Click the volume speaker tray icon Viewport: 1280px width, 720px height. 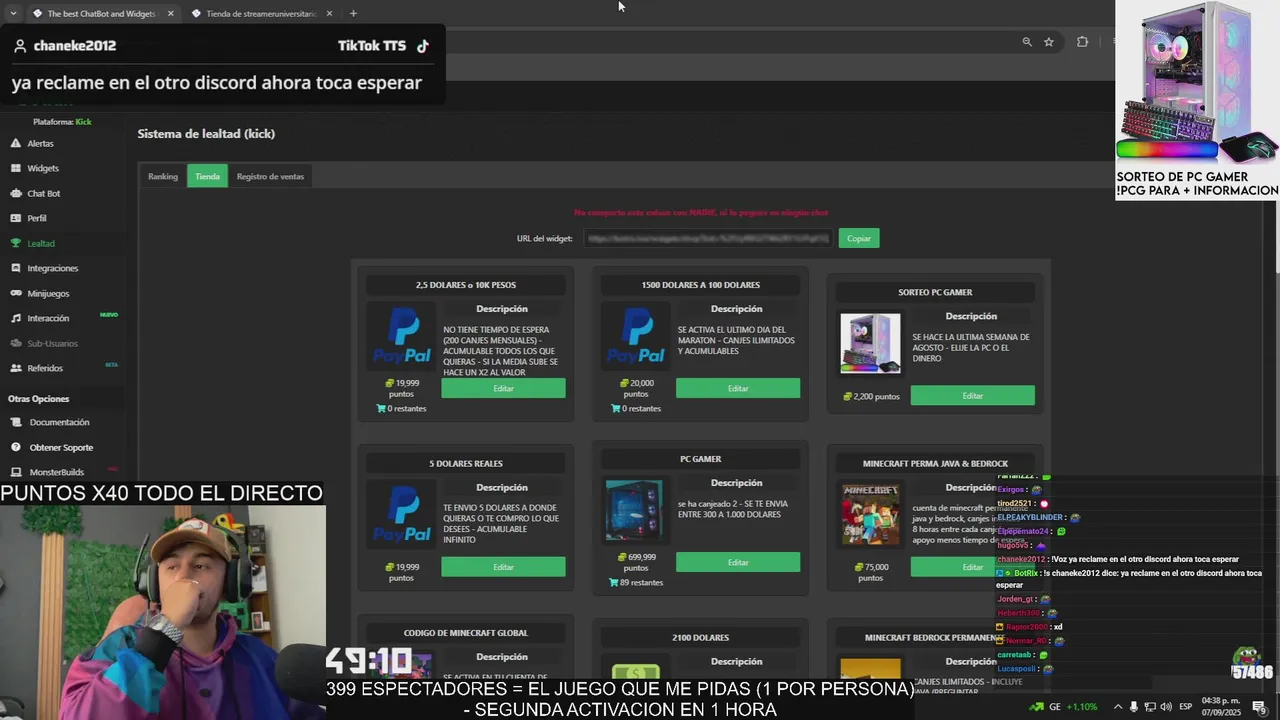pyautogui.click(x=1166, y=707)
